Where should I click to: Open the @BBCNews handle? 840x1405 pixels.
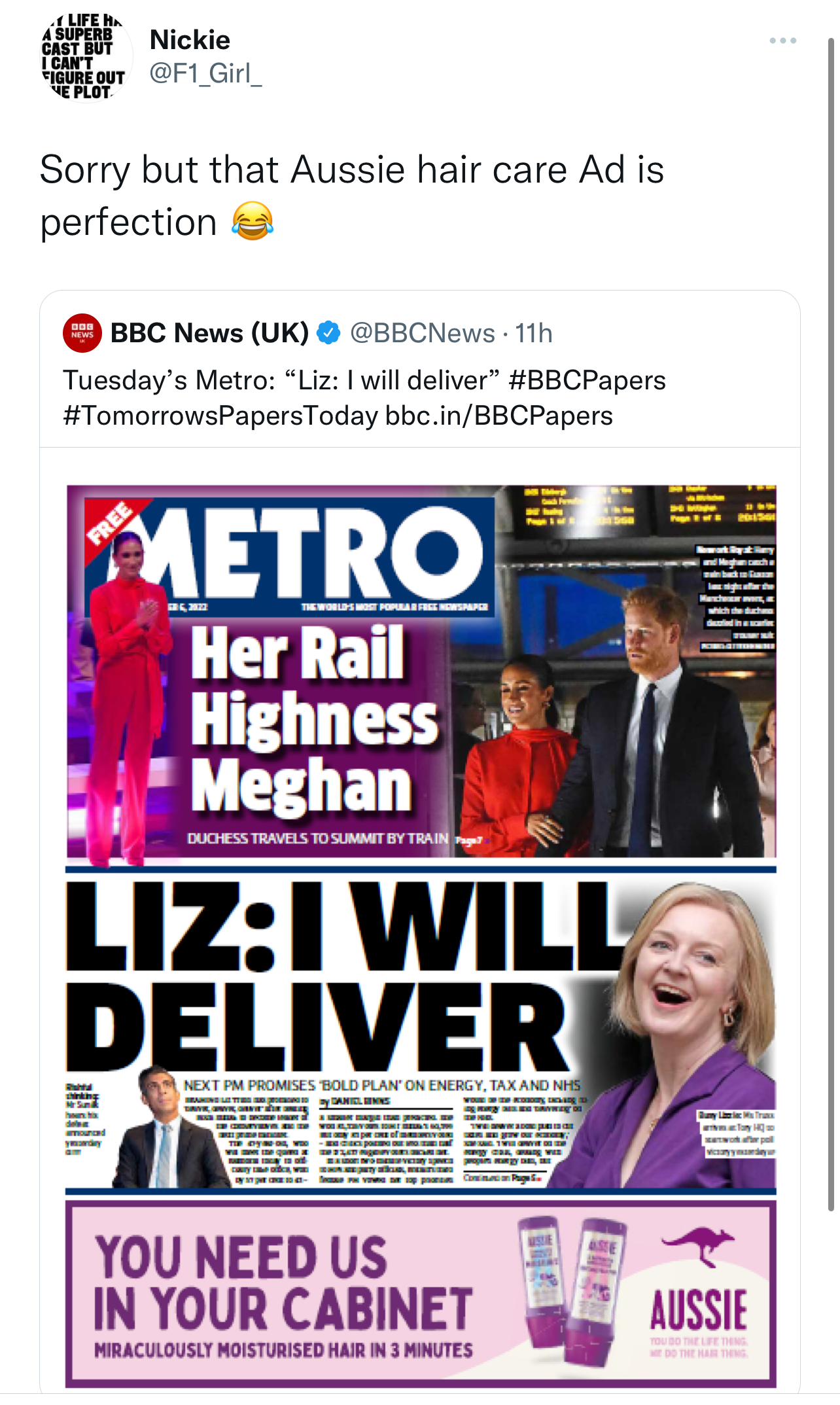pos(423,333)
